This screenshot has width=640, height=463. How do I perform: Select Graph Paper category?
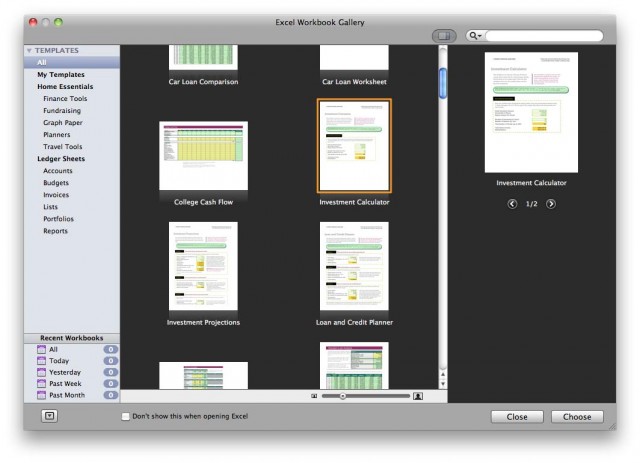62,122
